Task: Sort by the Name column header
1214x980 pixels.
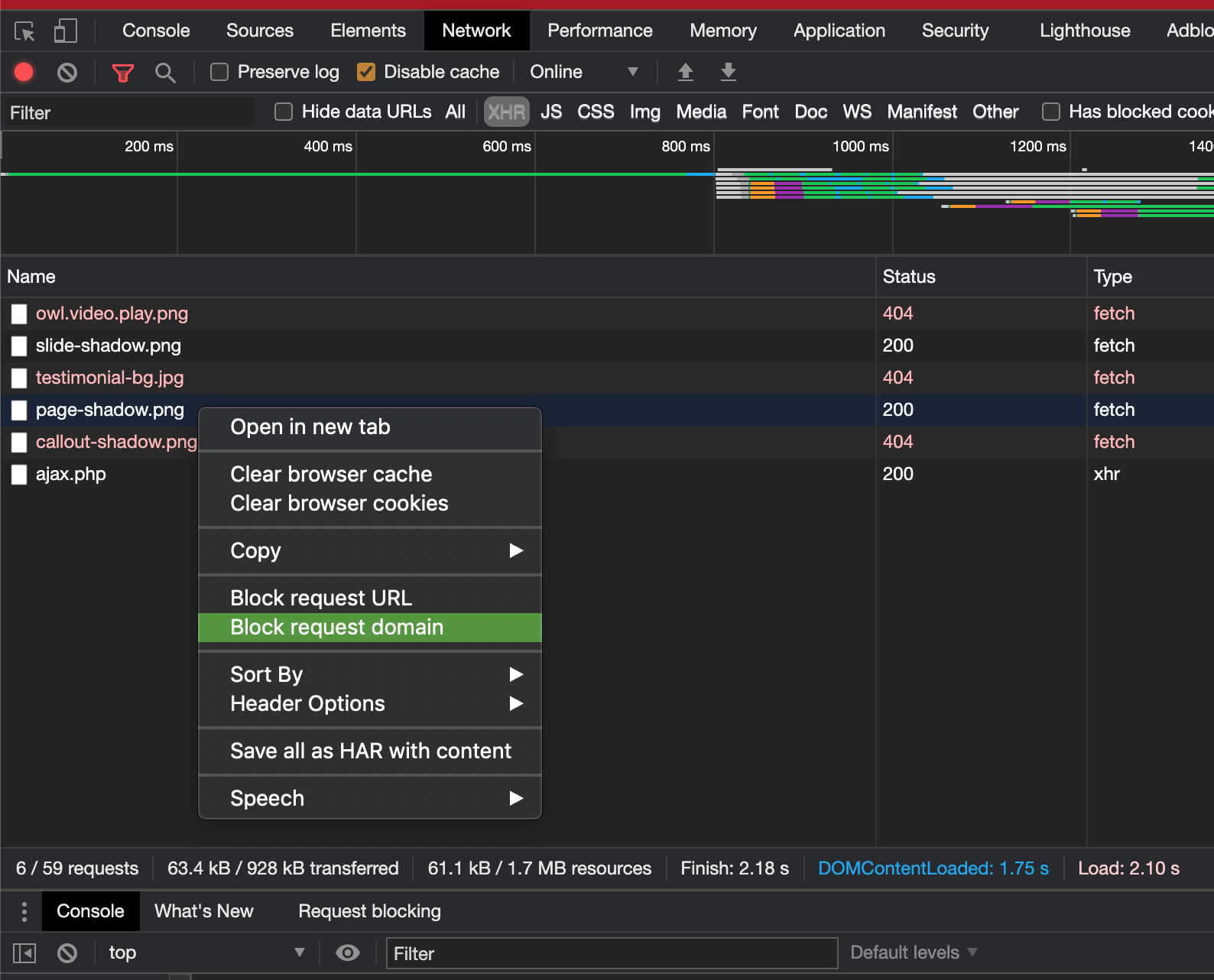Action: (438, 277)
